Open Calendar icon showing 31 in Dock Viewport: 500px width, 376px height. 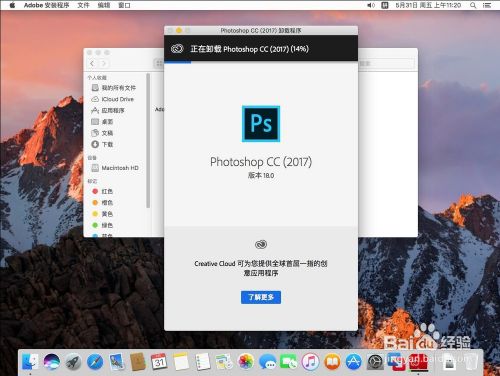(159, 362)
